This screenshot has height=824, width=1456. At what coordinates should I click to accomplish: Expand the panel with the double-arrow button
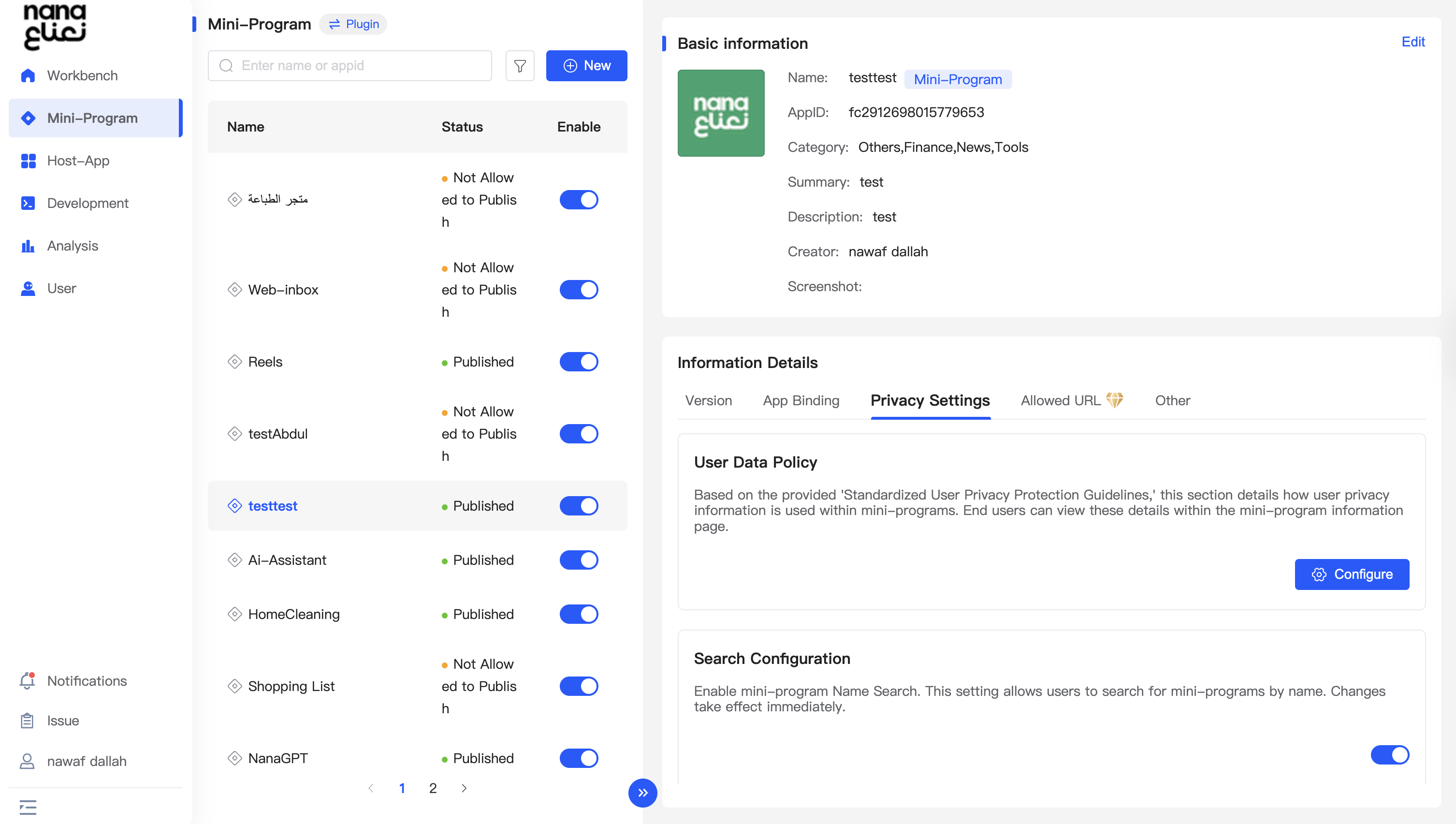(x=642, y=792)
